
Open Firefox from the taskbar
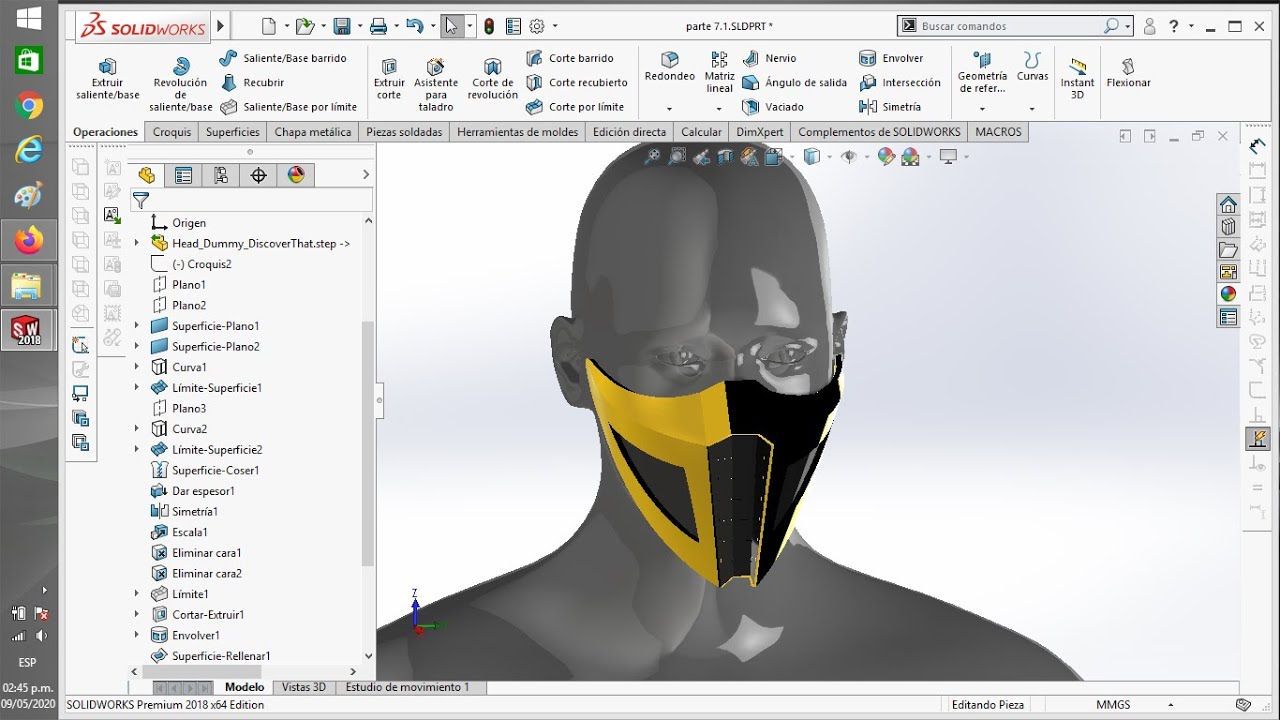pos(29,241)
